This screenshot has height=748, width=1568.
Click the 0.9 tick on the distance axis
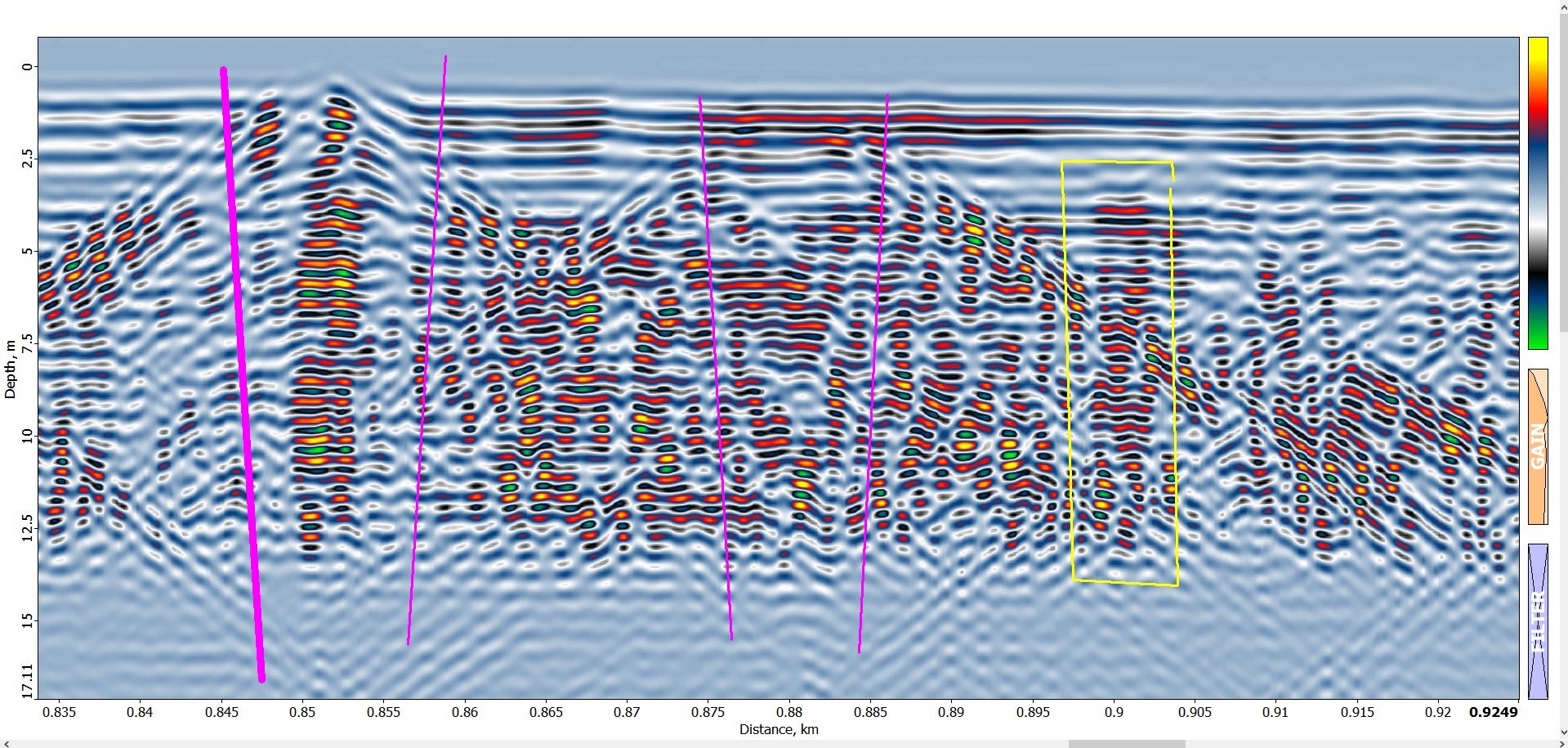point(1114,712)
